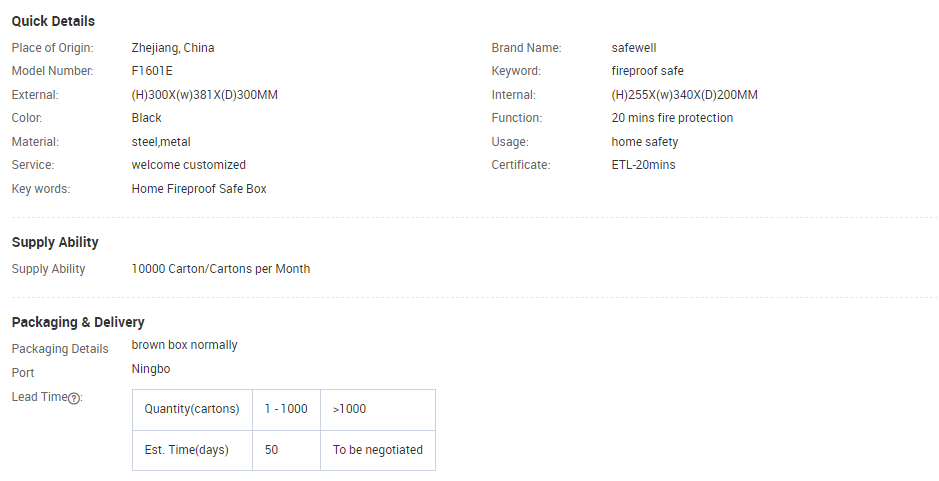
Task: Click the fireproof safe keyword value
Action: [x=647, y=71]
